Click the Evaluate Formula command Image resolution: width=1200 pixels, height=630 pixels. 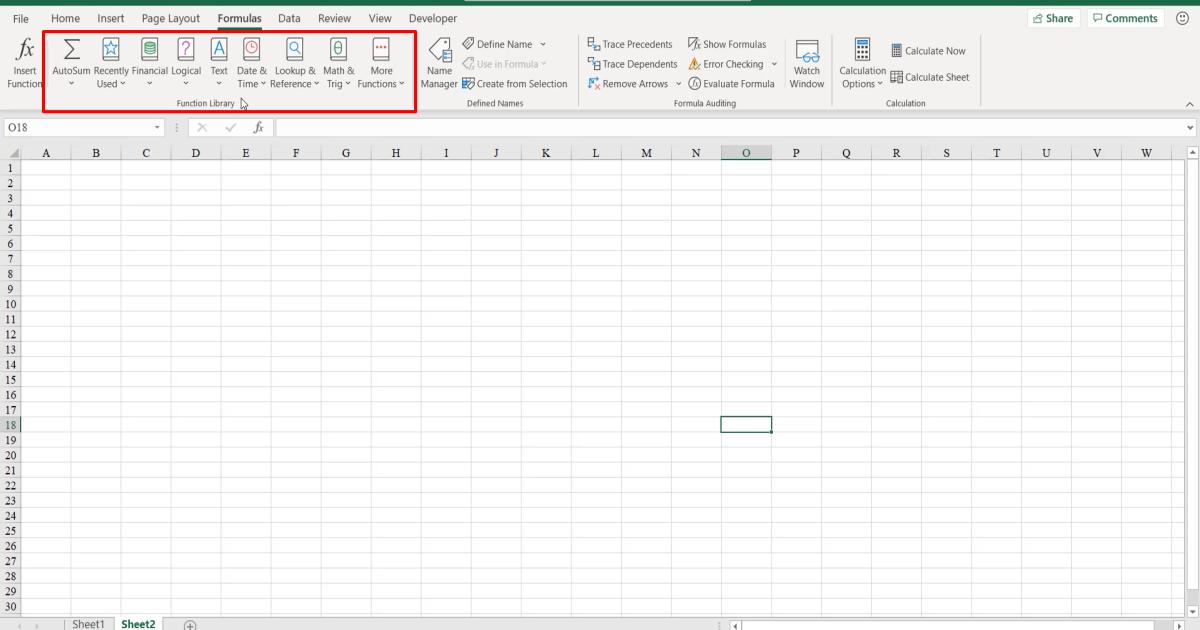732,83
